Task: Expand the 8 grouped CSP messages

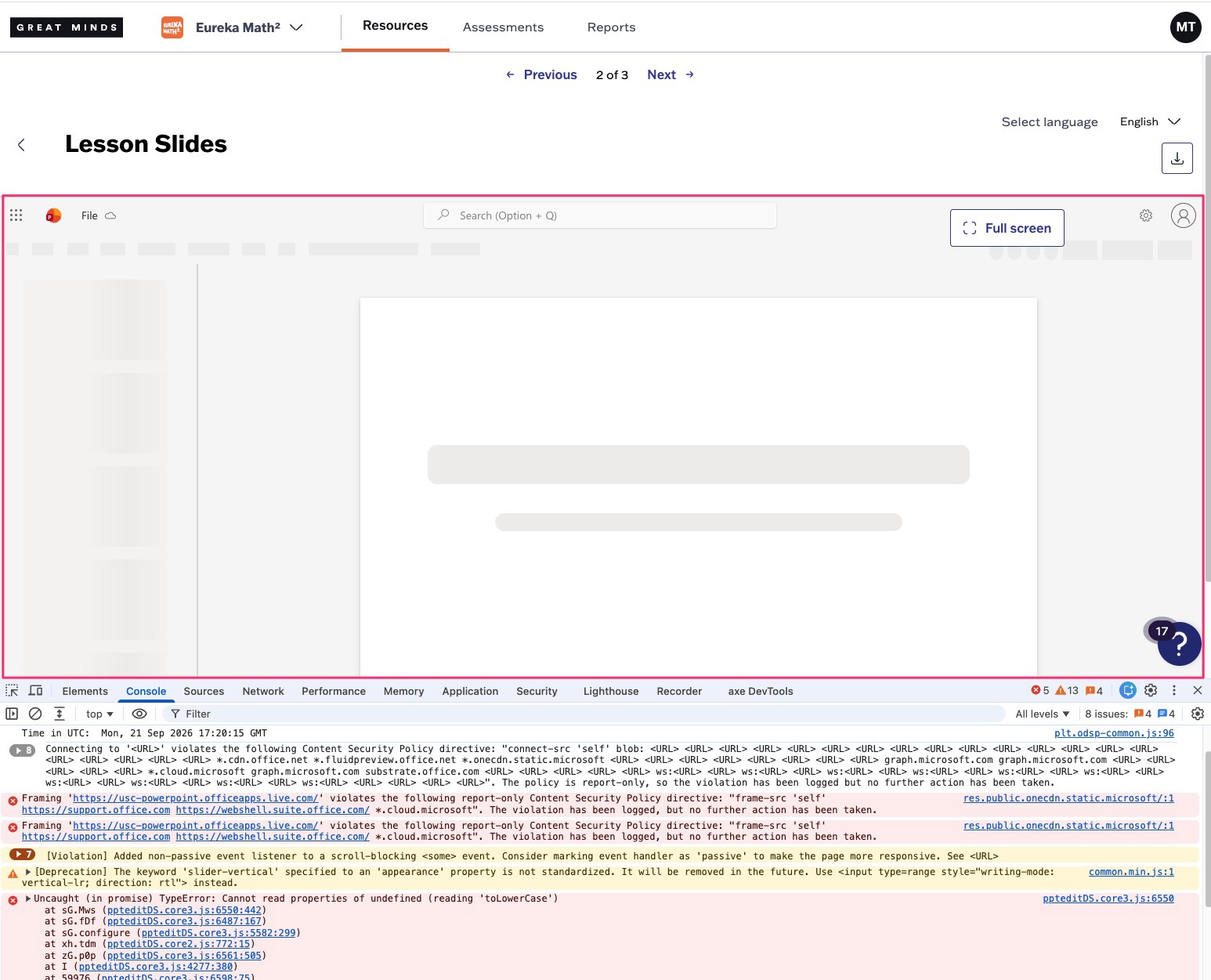Action: [x=22, y=750]
